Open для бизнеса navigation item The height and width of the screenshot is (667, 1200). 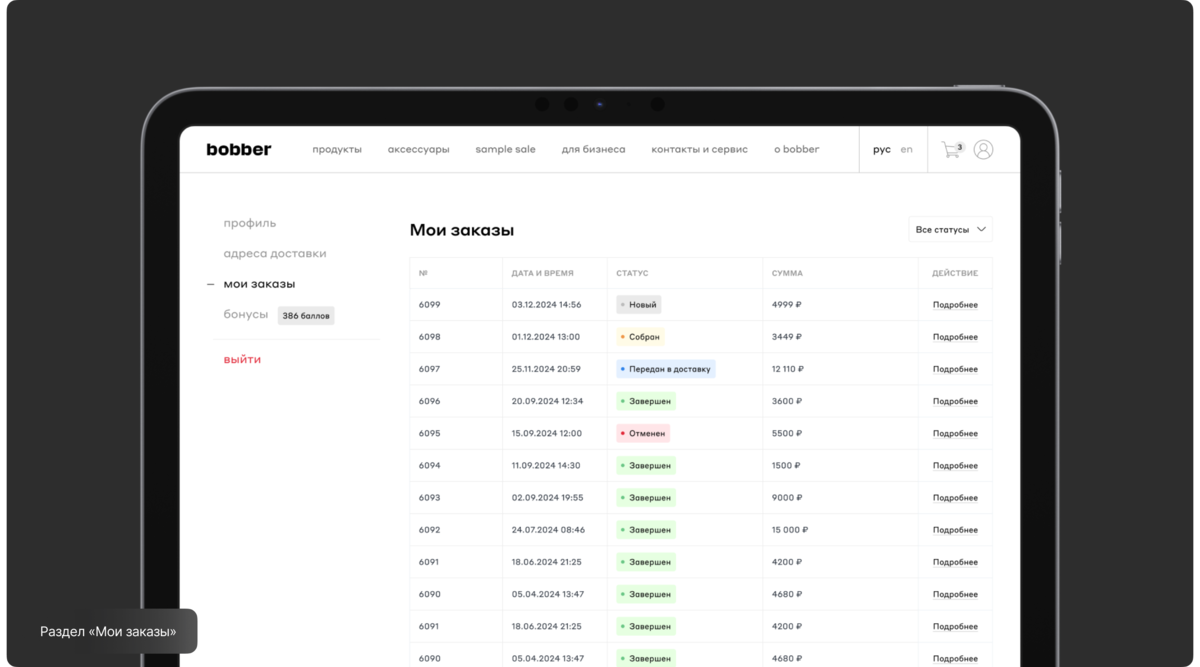593,150
